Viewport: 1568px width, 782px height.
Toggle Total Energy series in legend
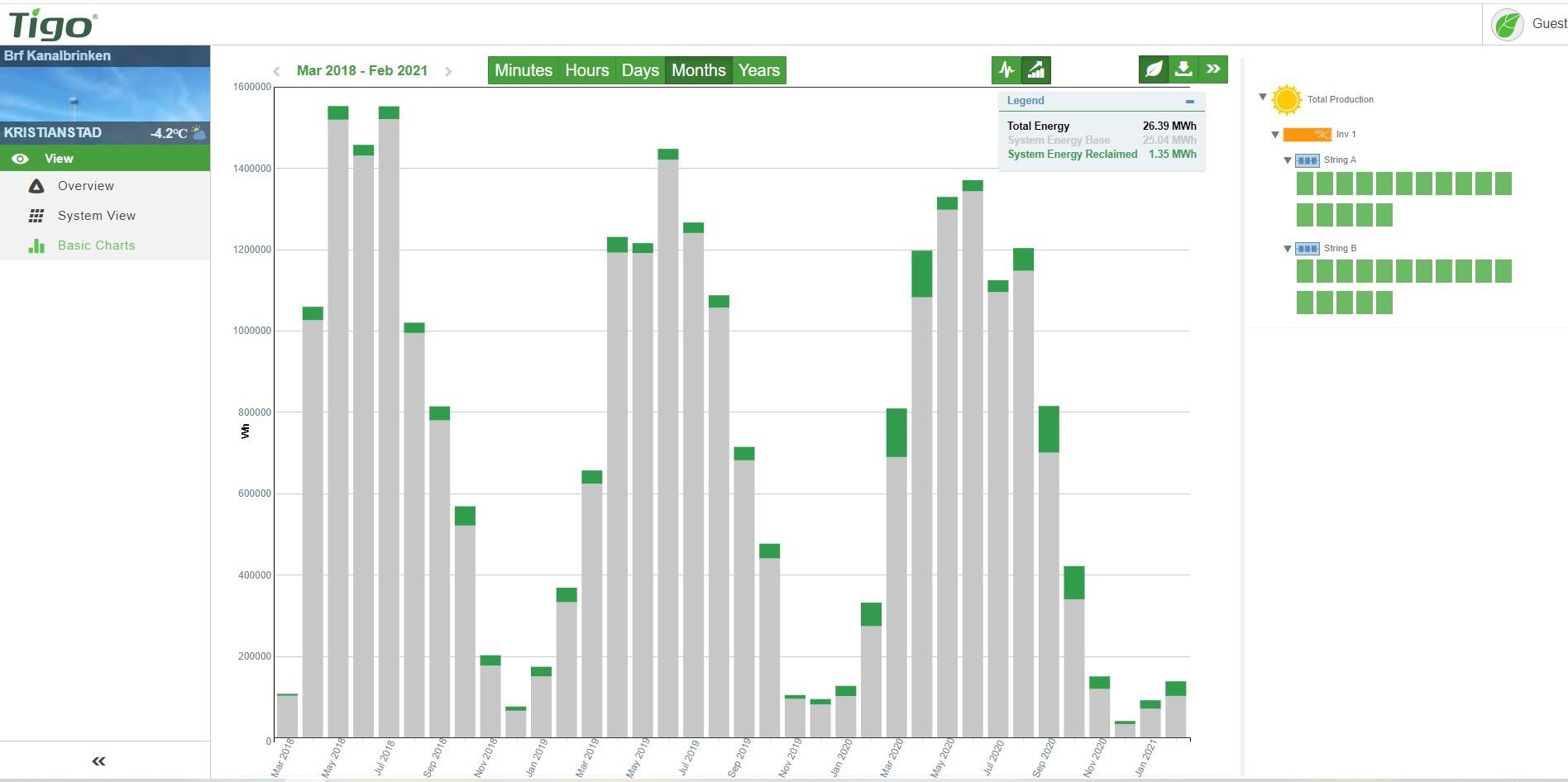[1038, 126]
